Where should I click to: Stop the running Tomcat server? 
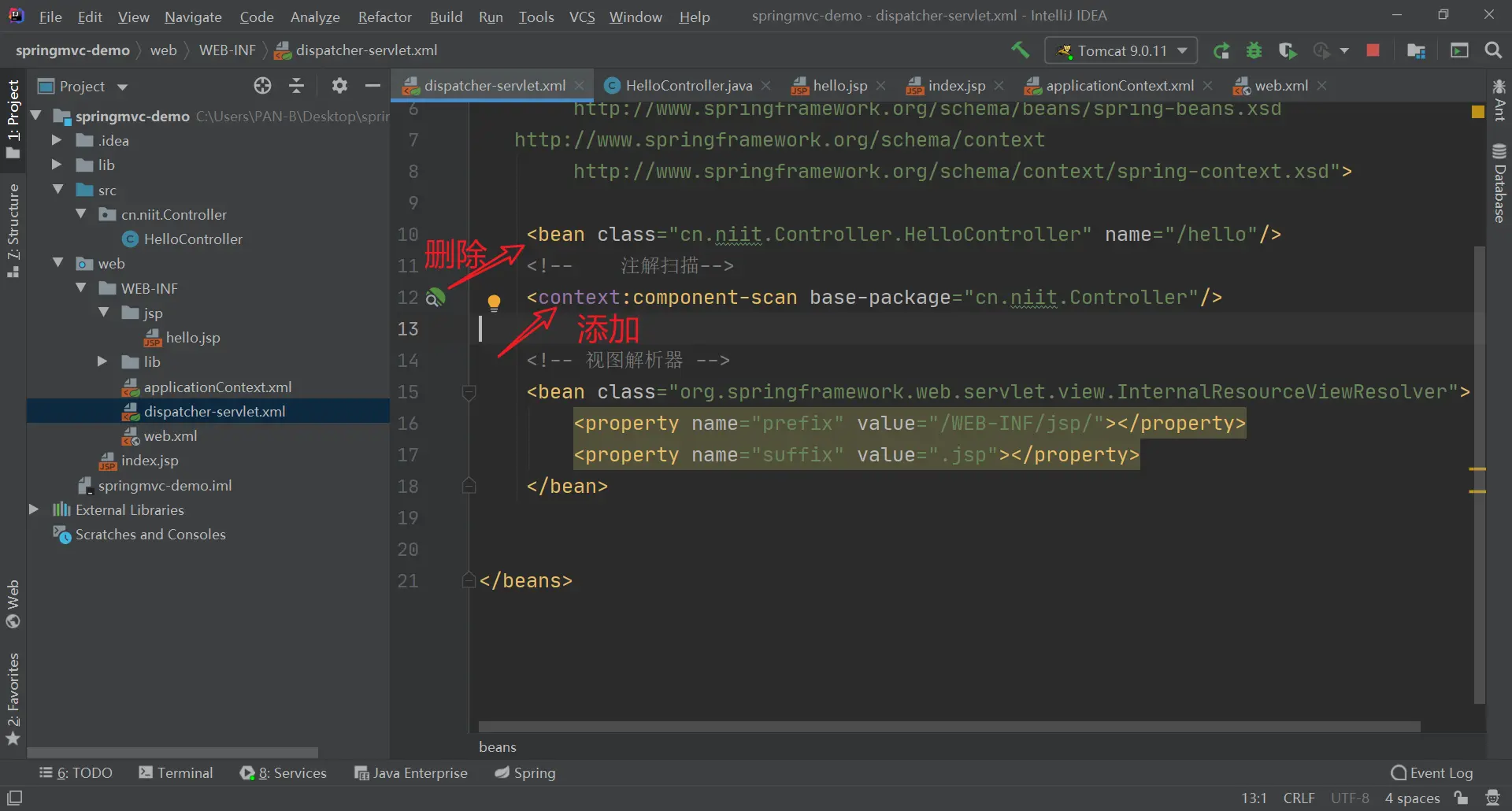click(1373, 50)
